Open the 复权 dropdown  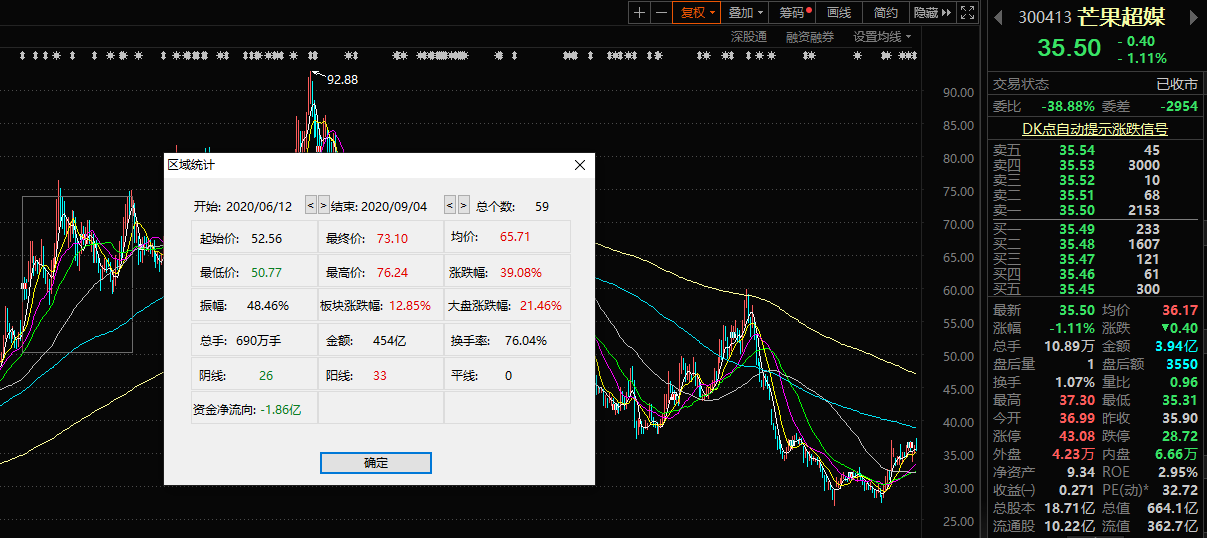(x=697, y=13)
